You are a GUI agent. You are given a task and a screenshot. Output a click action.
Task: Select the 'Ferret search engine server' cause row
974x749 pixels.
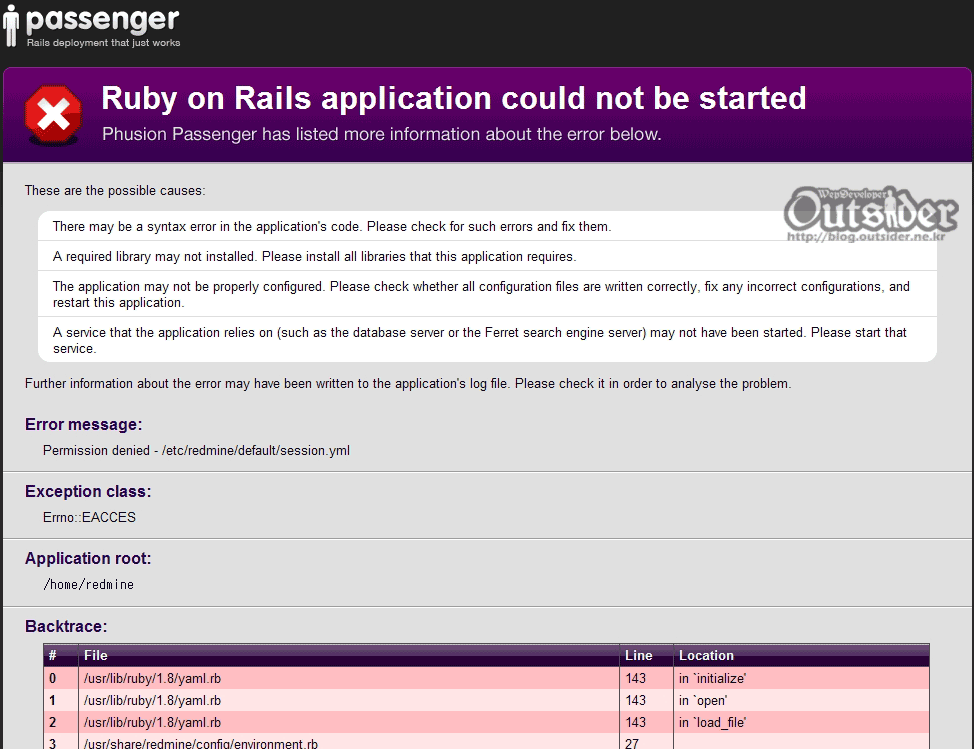point(487,340)
